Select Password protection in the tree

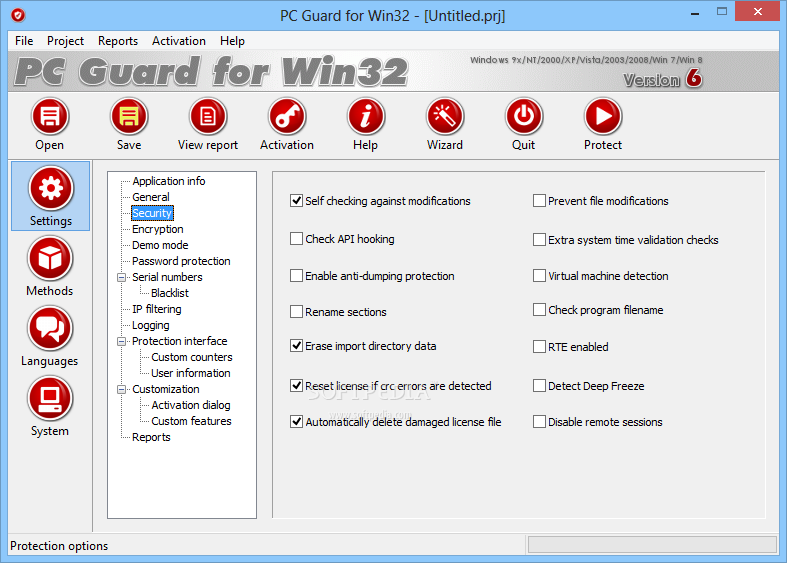coord(181,261)
